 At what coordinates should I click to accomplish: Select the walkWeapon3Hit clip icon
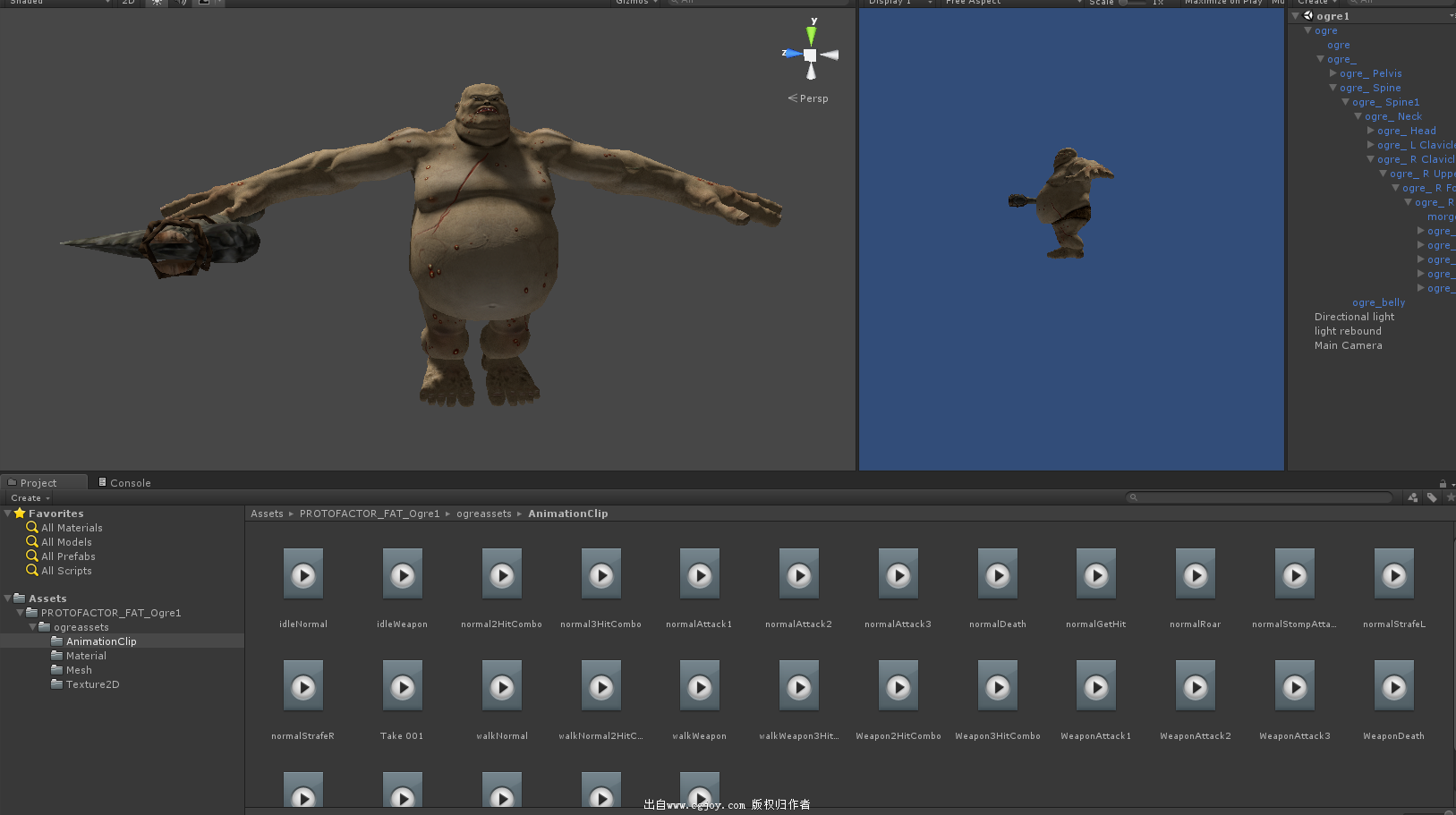click(x=799, y=685)
